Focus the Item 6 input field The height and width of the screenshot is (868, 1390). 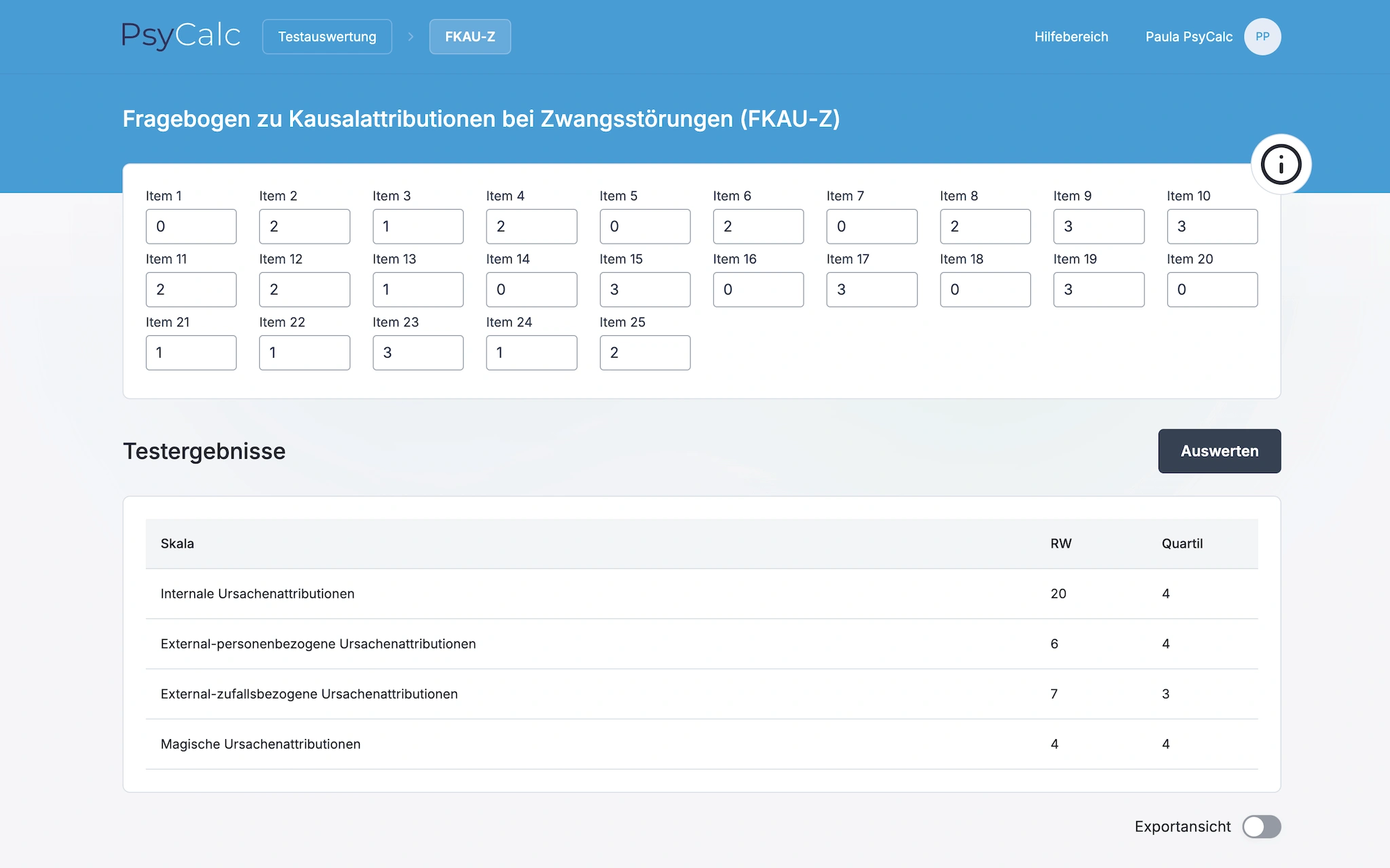click(759, 227)
